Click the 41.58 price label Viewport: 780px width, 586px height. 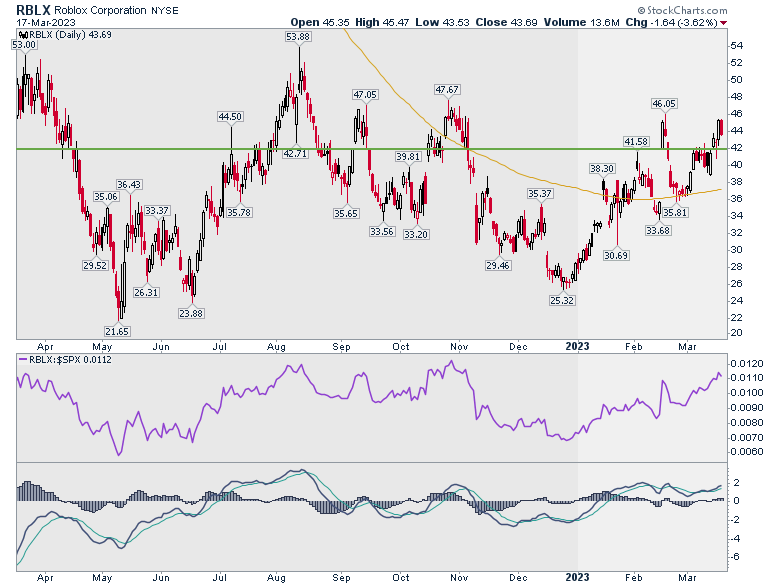[636, 142]
